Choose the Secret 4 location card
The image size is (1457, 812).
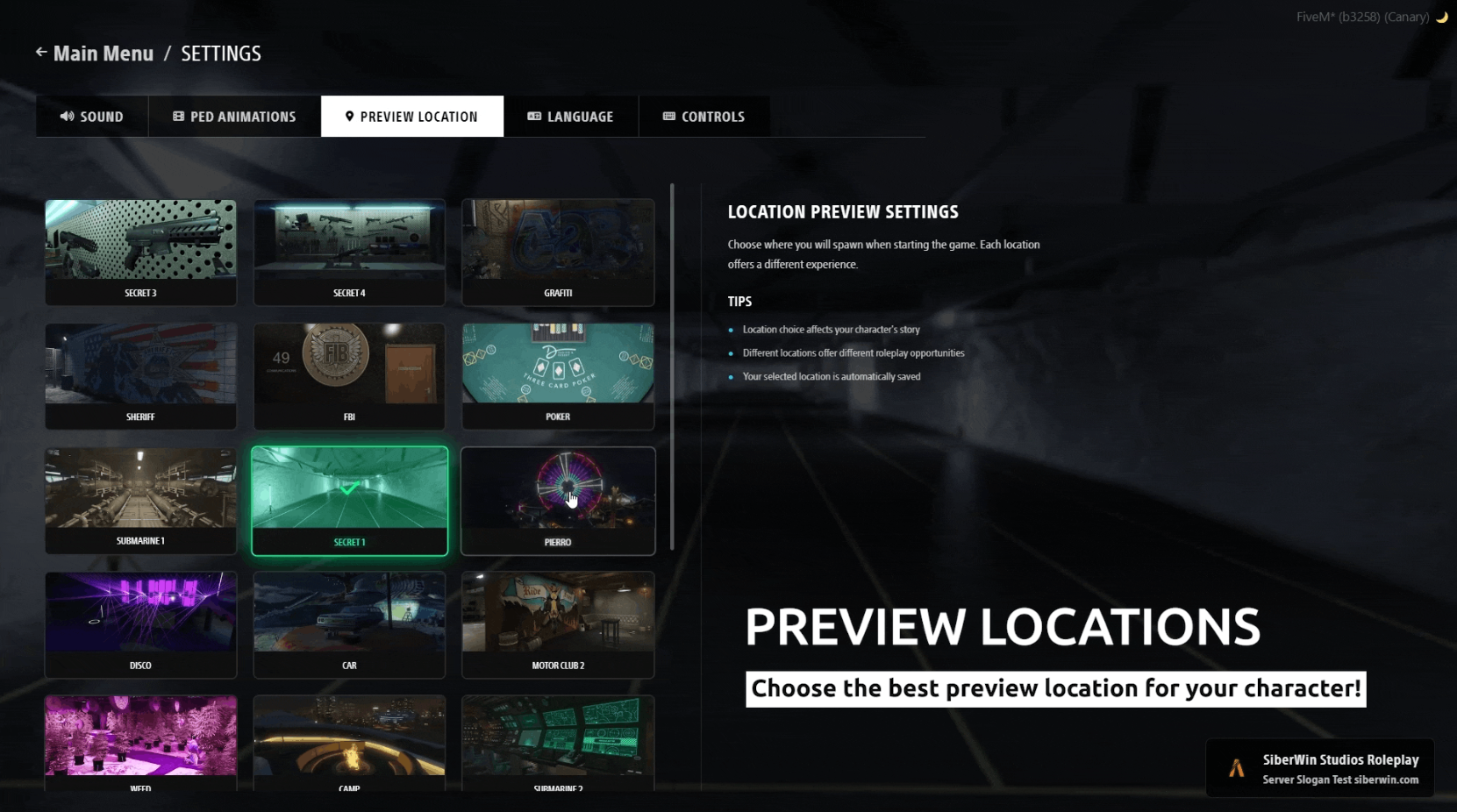click(x=349, y=253)
